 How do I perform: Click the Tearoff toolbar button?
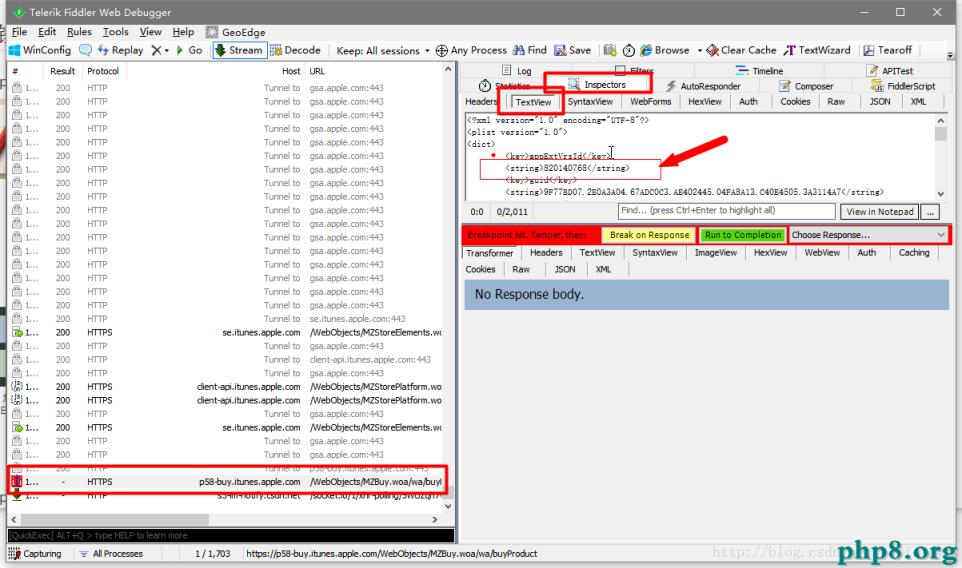coord(888,50)
